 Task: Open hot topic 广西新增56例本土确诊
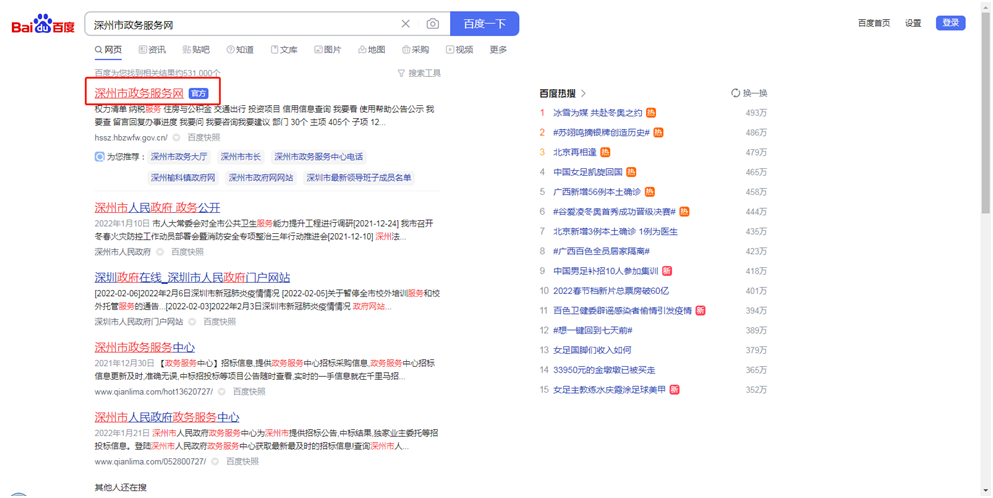(x=597, y=191)
